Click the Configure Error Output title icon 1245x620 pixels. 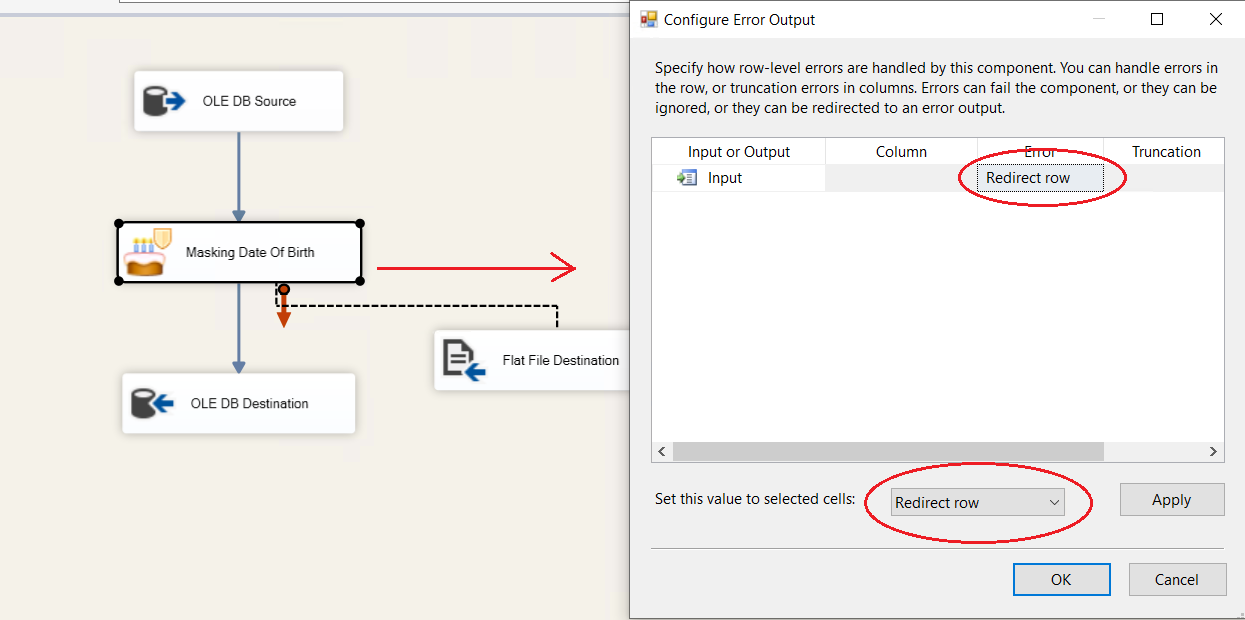tap(649, 19)
